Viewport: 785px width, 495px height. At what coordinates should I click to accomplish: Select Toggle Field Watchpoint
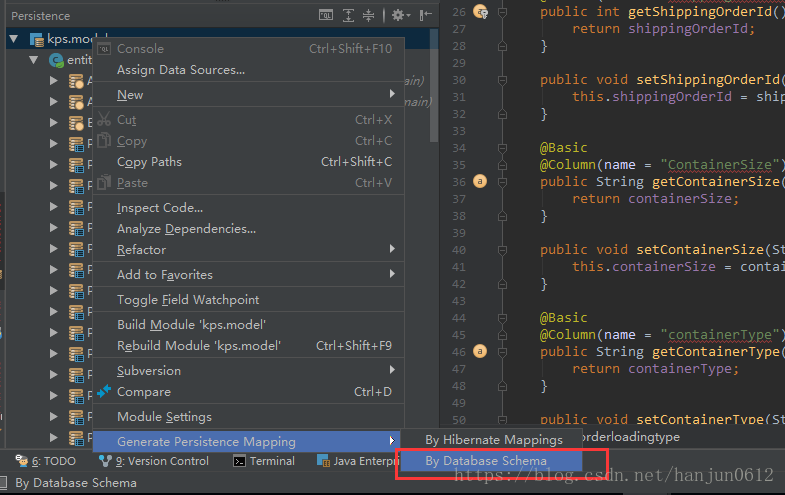pyautogui.click(x=248, y=300)
